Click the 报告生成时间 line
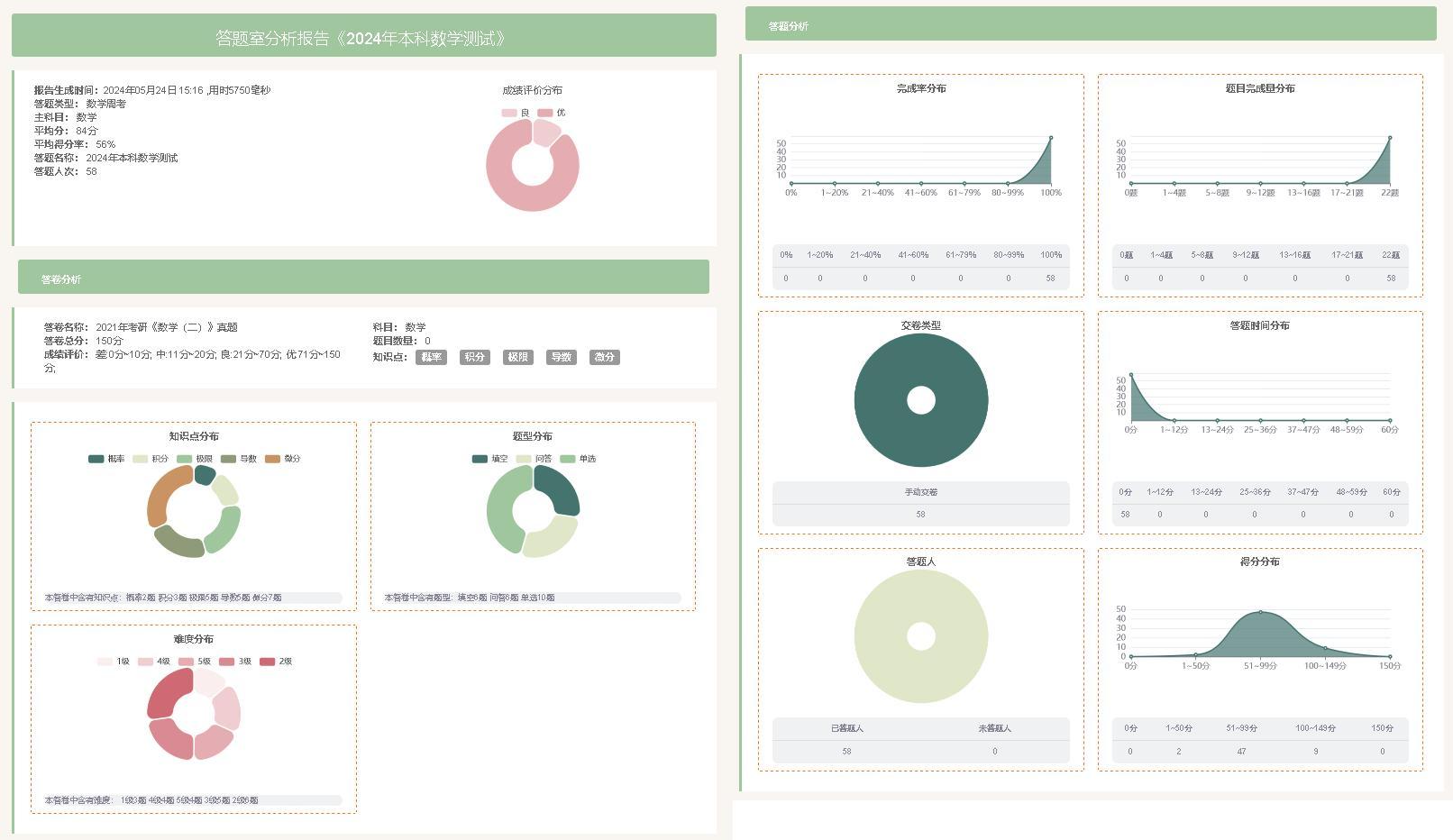 tap(152, 90)
